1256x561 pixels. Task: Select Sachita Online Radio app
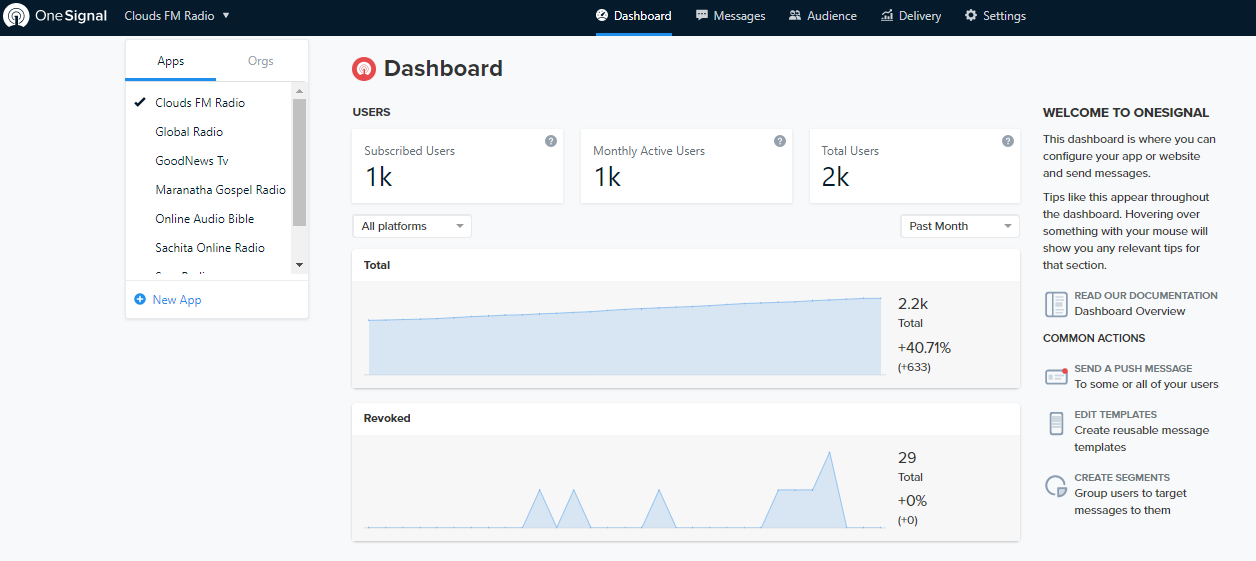[209, 248]
